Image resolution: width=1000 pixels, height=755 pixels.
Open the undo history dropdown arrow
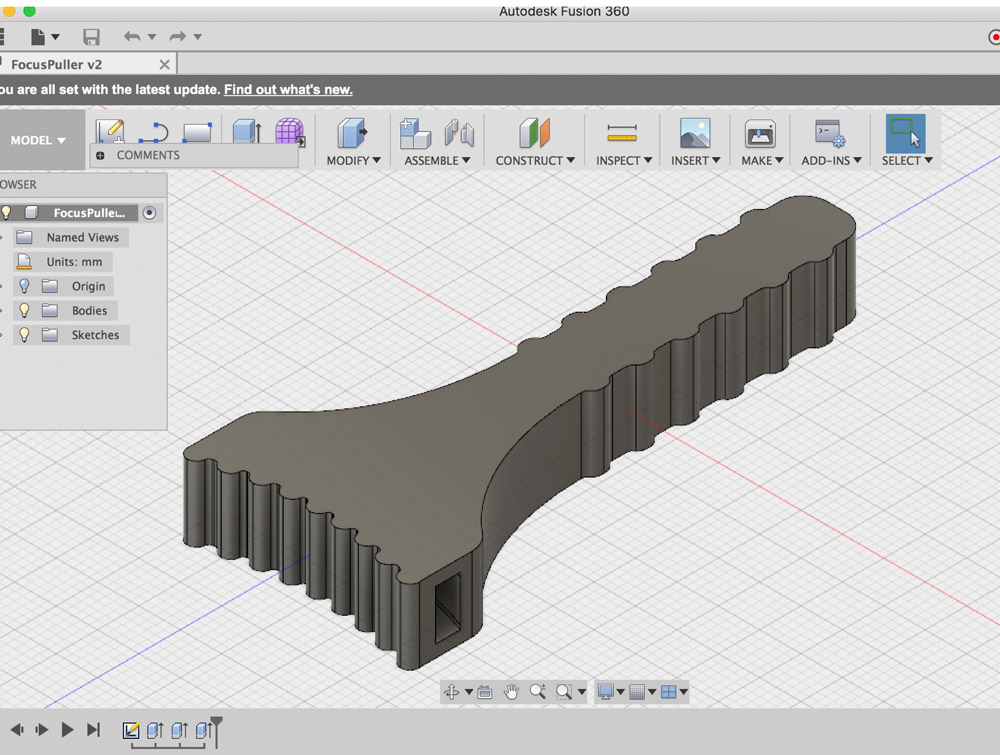[152, 37]
